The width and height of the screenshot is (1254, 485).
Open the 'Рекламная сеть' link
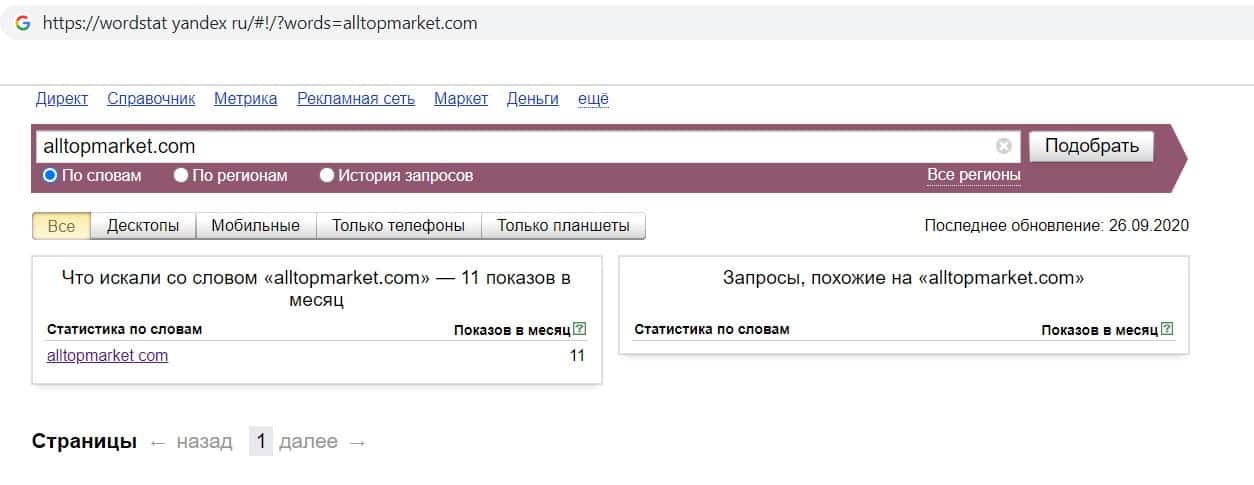click(355, 98)
